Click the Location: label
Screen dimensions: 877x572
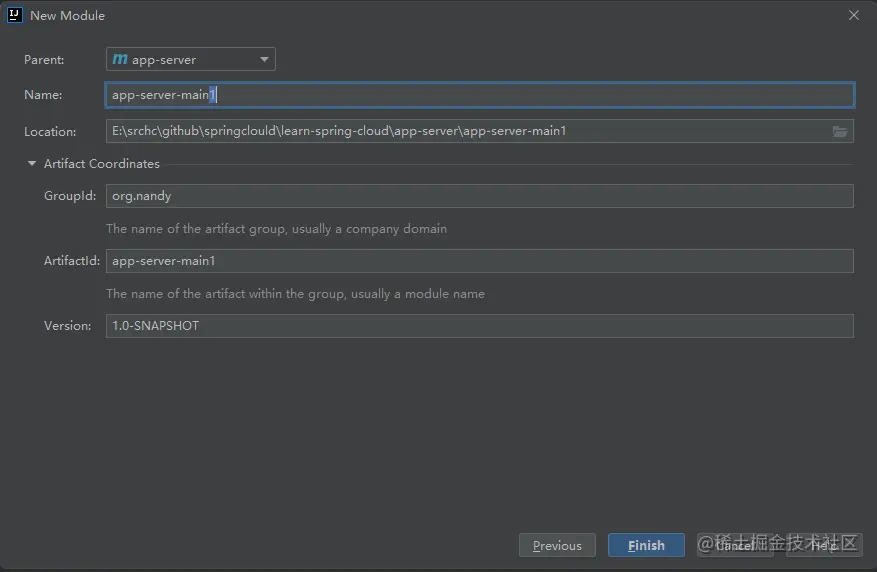click(x=50, y=132)
